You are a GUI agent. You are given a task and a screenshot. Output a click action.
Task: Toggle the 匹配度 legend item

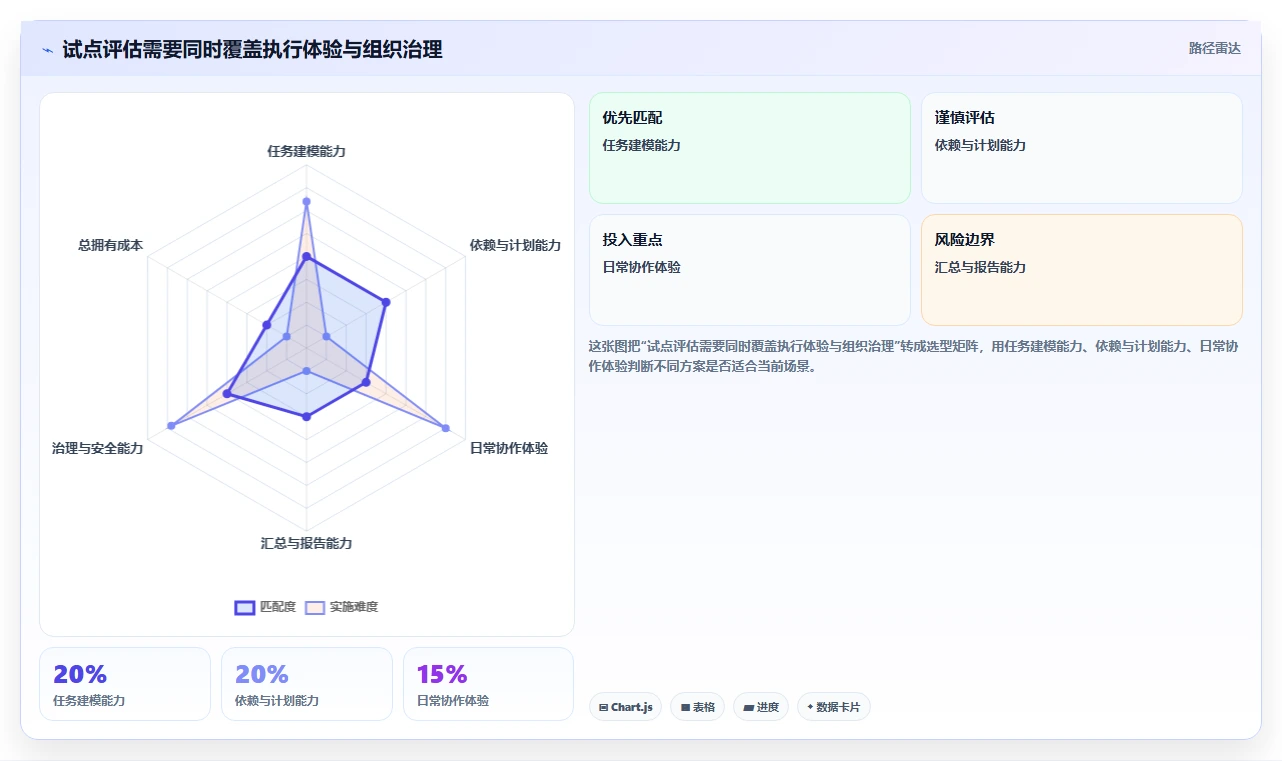265,607
